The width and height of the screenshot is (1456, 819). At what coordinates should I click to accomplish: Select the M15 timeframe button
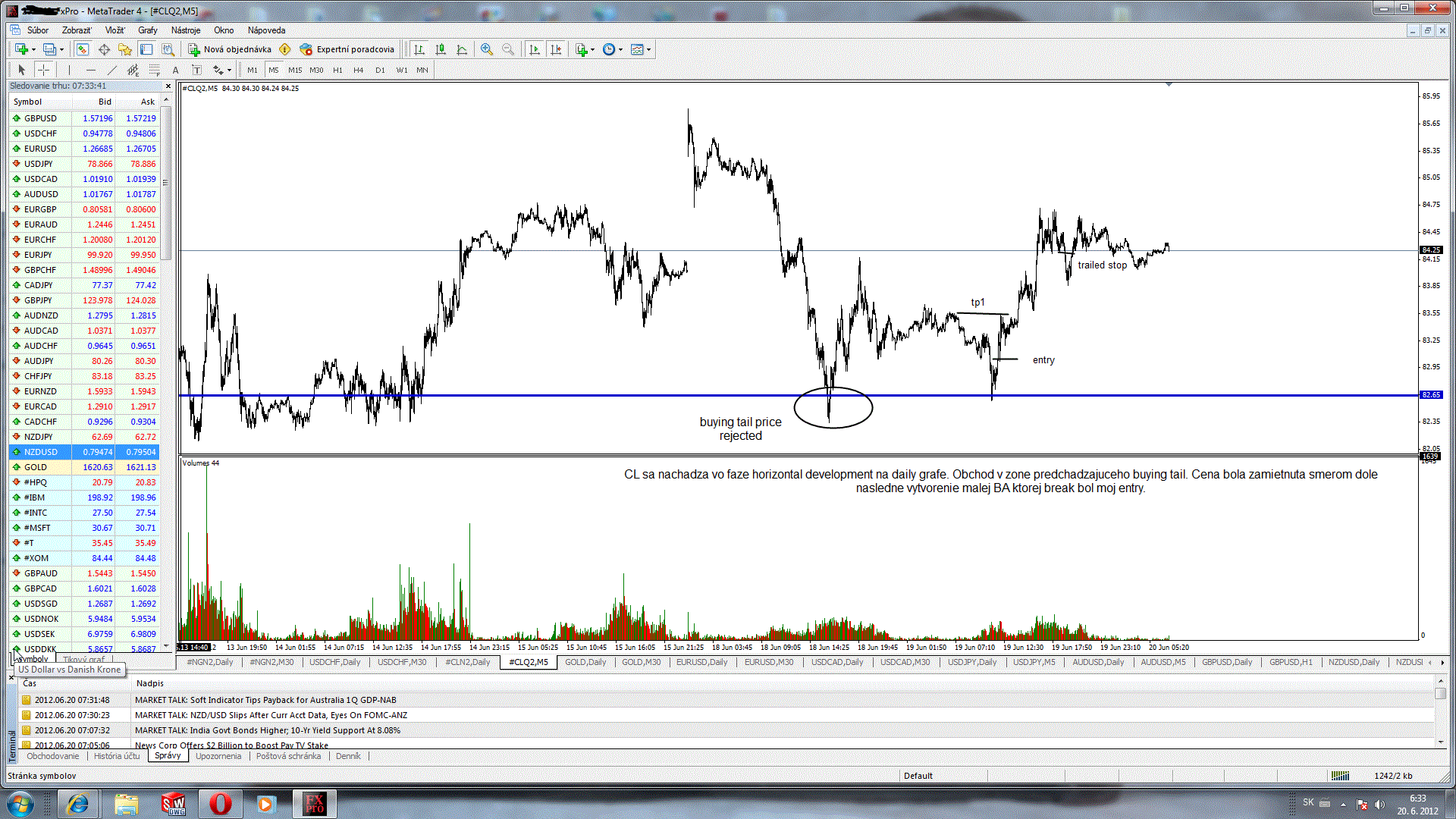point(294,70)
